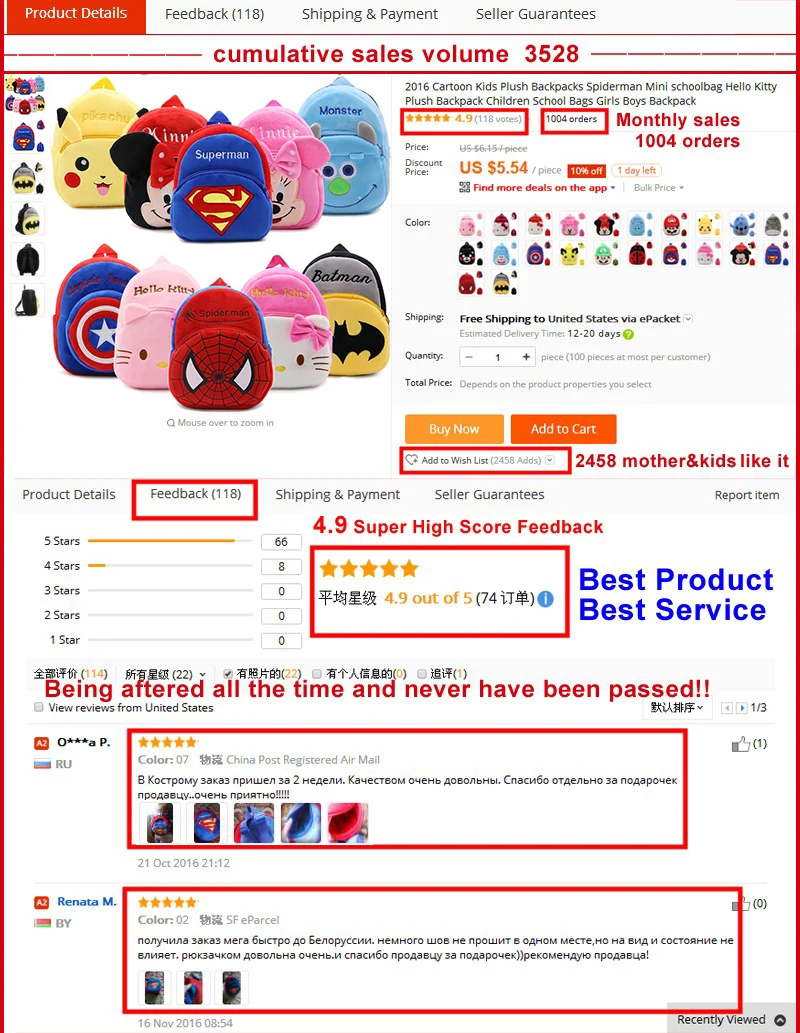Expand the shipping method dropdown for ePacket

pos(688,319)
